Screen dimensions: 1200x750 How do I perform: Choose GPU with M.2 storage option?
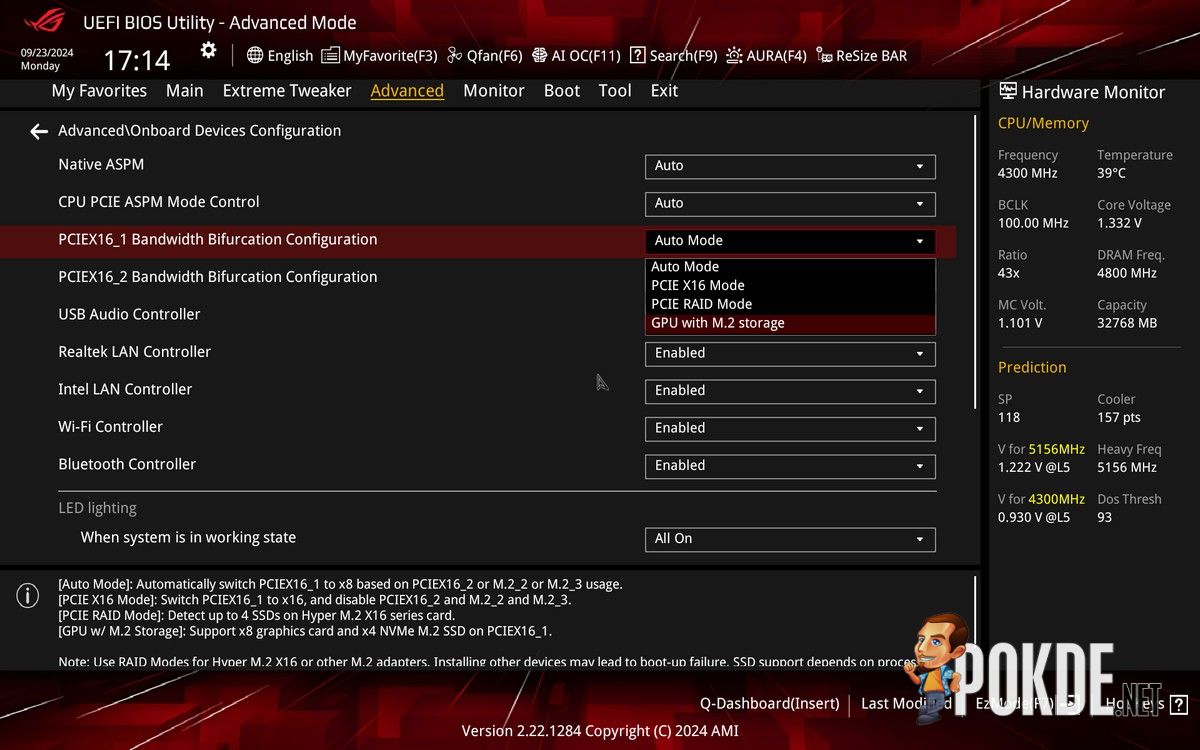pos(790,323)
